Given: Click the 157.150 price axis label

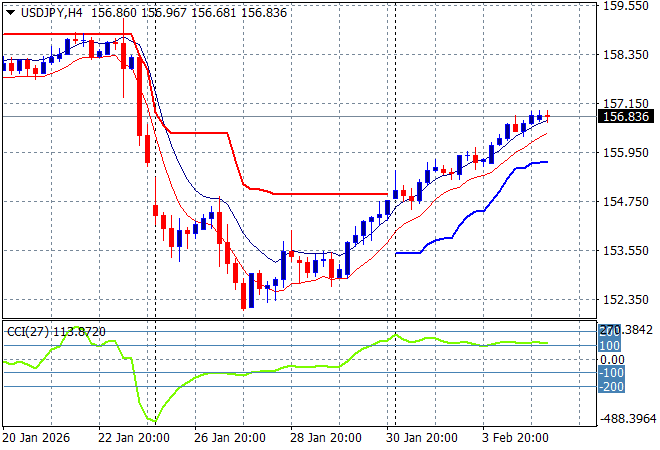Looking at the screenshot, I should (x=626, y=104).
